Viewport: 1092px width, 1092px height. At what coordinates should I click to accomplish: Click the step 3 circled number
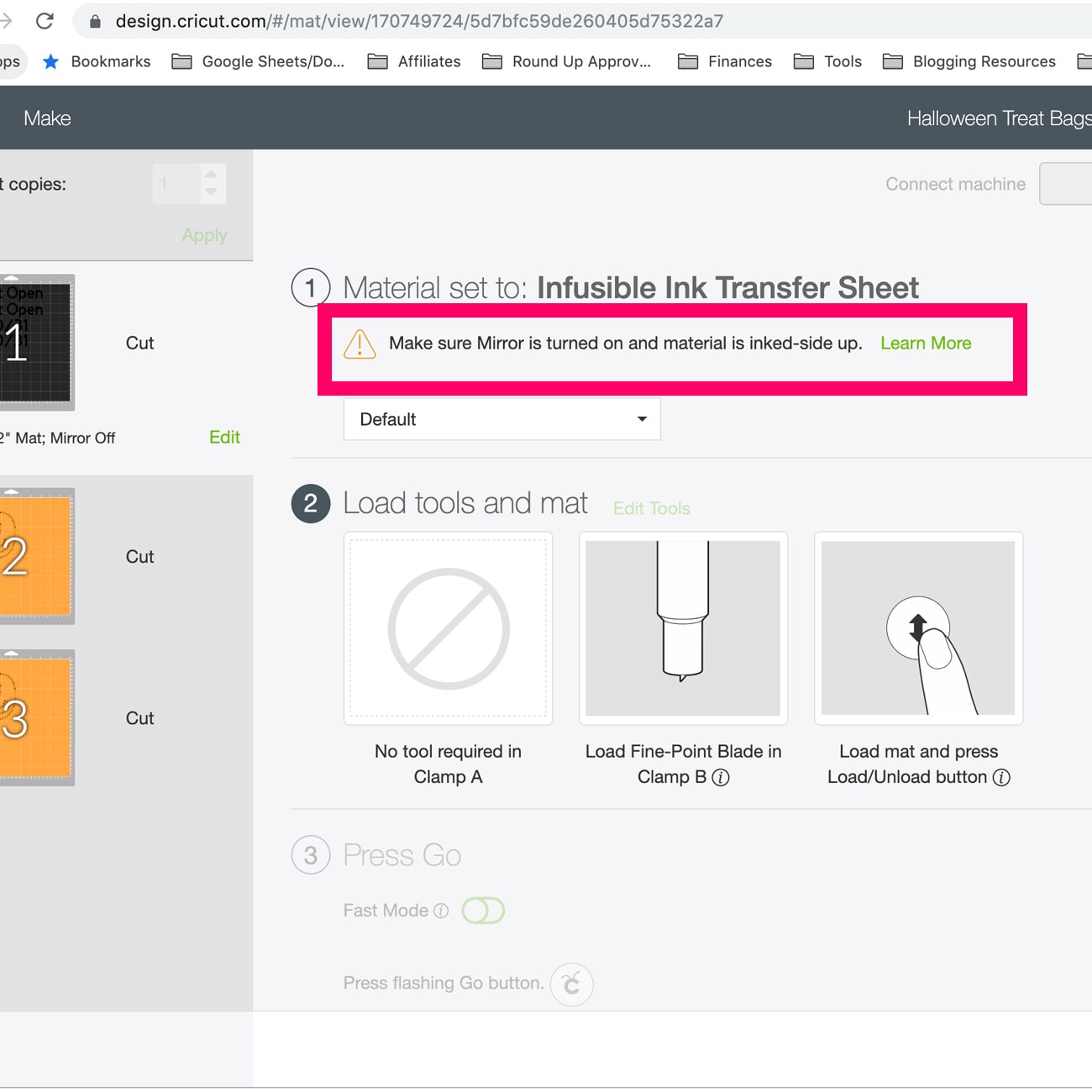pos(311,855)
